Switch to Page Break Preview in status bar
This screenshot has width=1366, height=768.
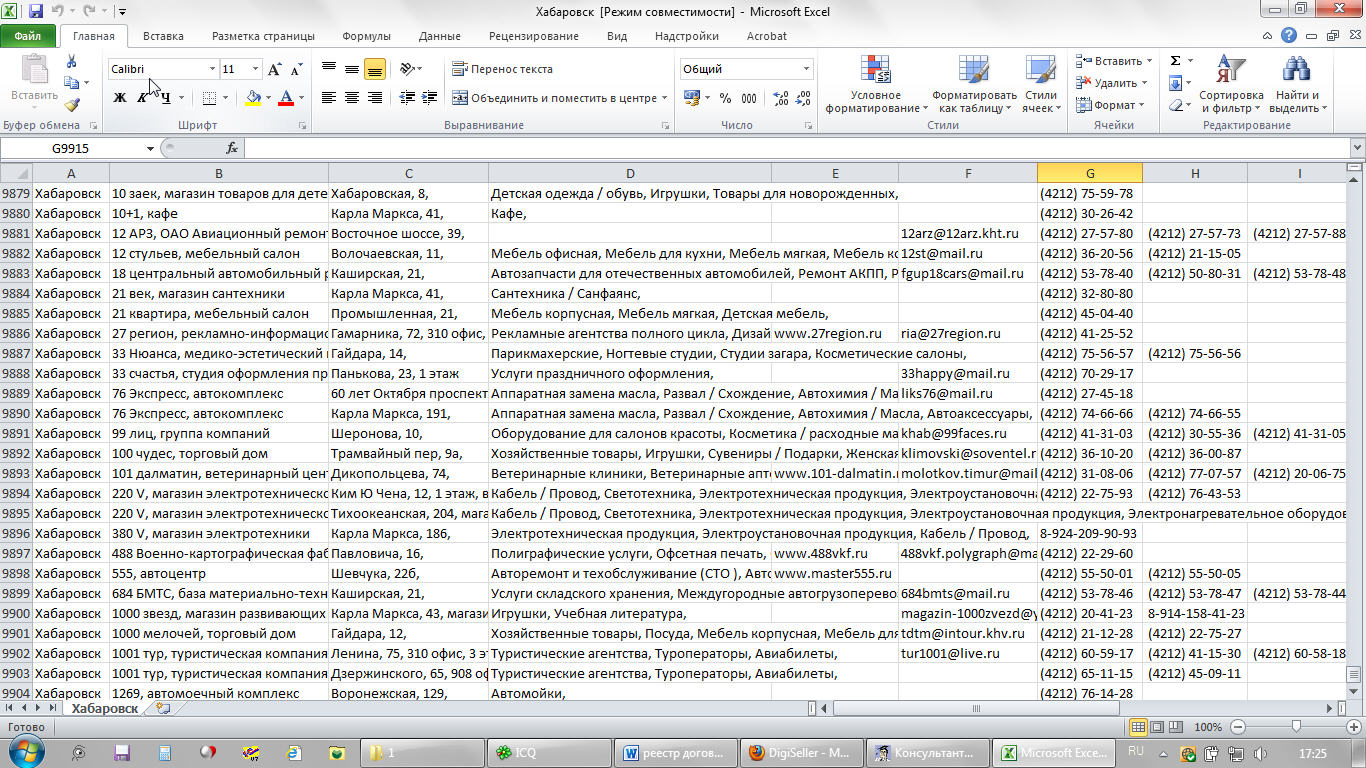[1176, 727]
